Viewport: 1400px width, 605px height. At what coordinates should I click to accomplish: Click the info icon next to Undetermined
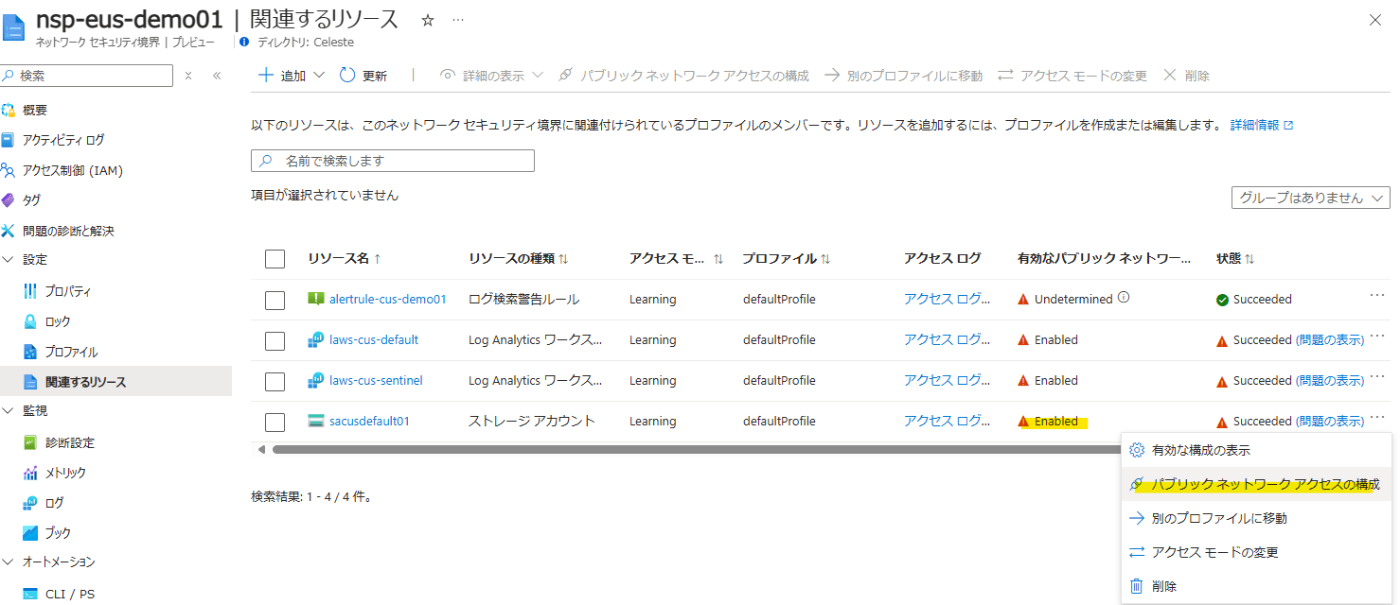click(1124, 298)
